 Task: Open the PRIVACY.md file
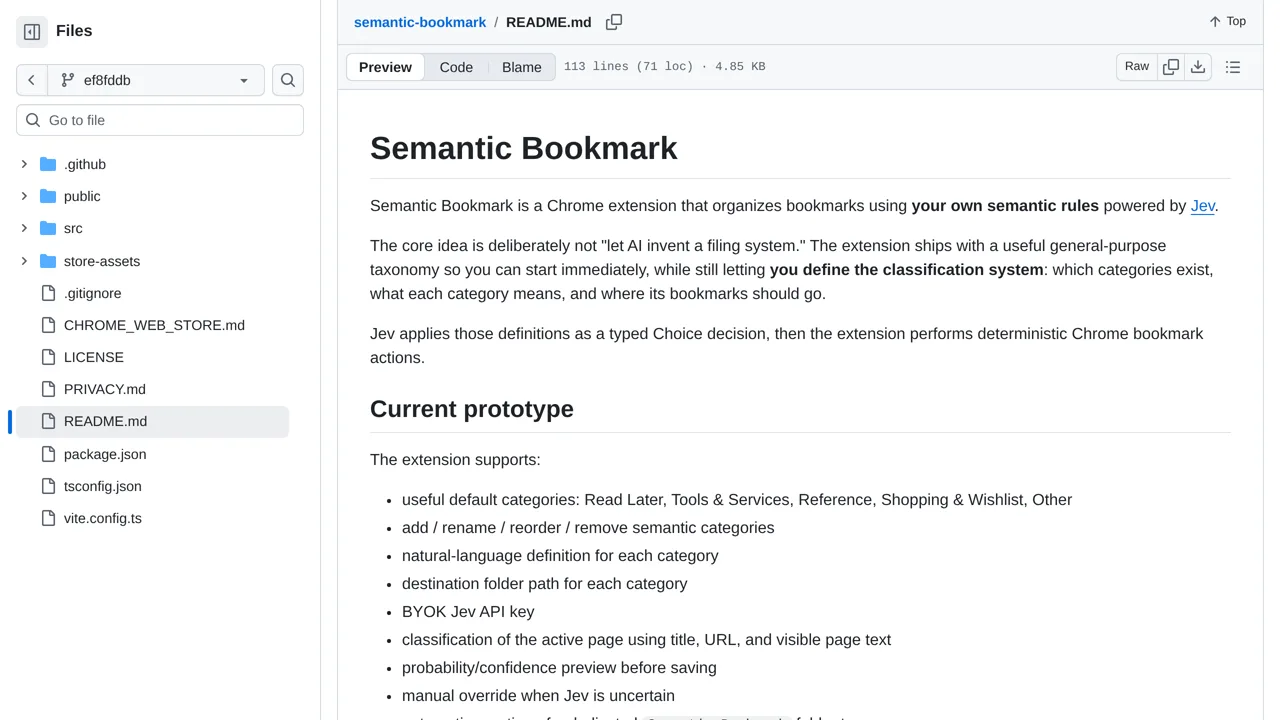105,389
